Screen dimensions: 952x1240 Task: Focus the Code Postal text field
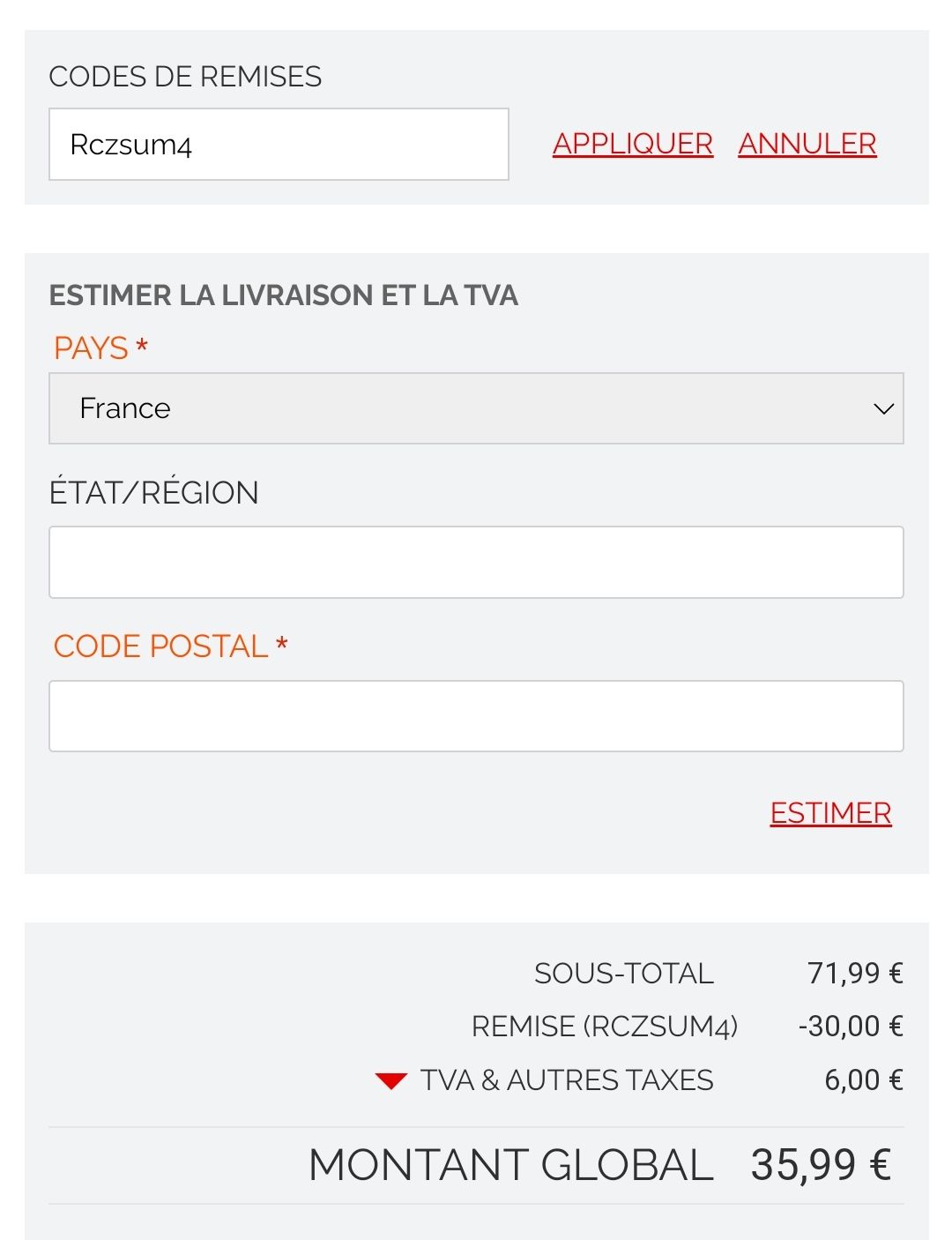point(476,716)
